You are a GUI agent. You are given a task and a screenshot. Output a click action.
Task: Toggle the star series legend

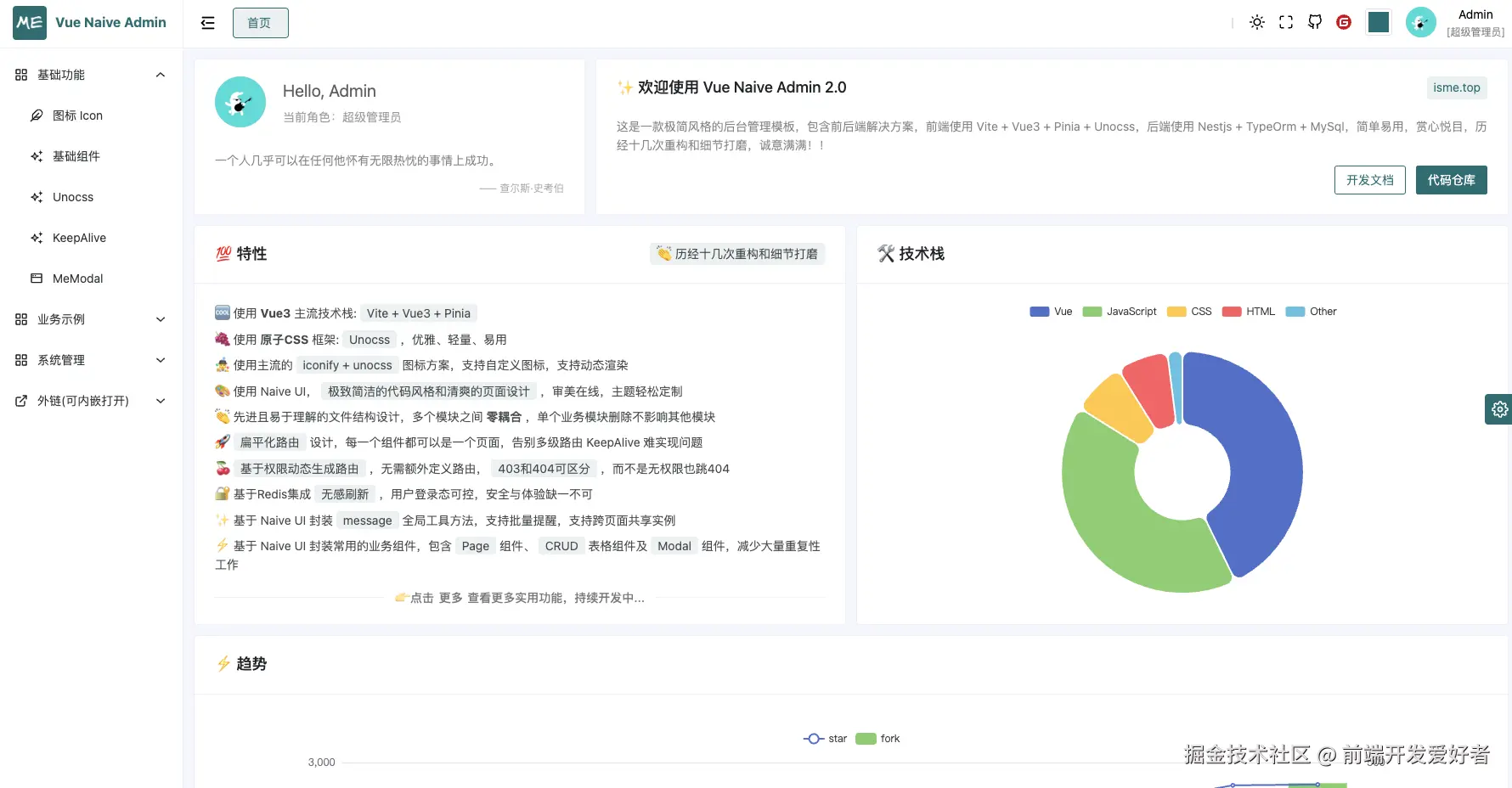coord(825,739)
